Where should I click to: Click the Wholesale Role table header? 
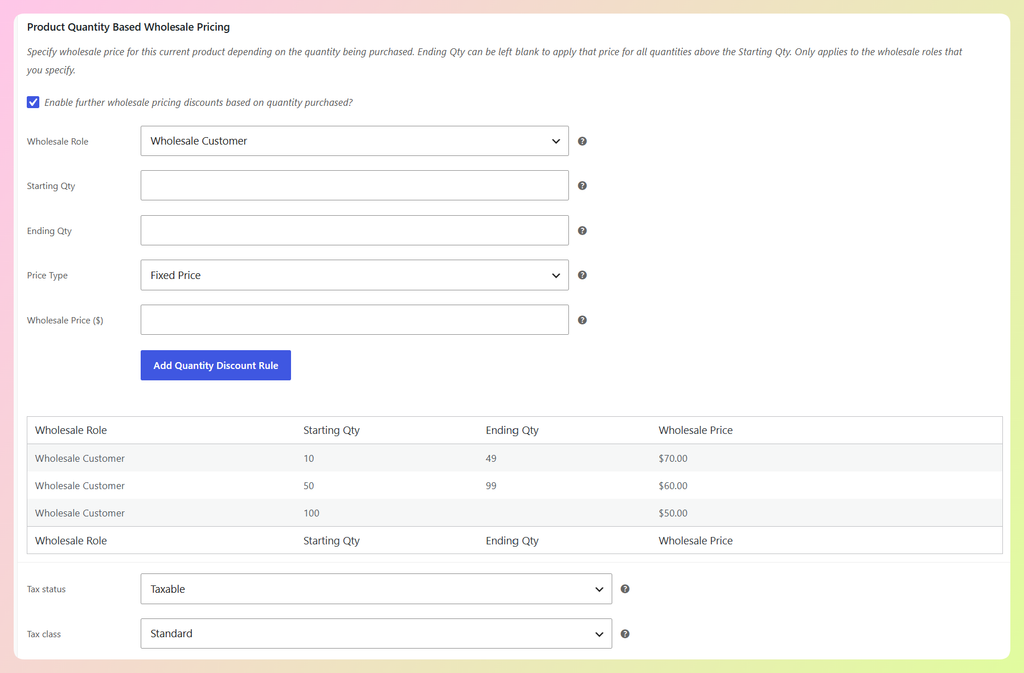(x=71, y=431)
